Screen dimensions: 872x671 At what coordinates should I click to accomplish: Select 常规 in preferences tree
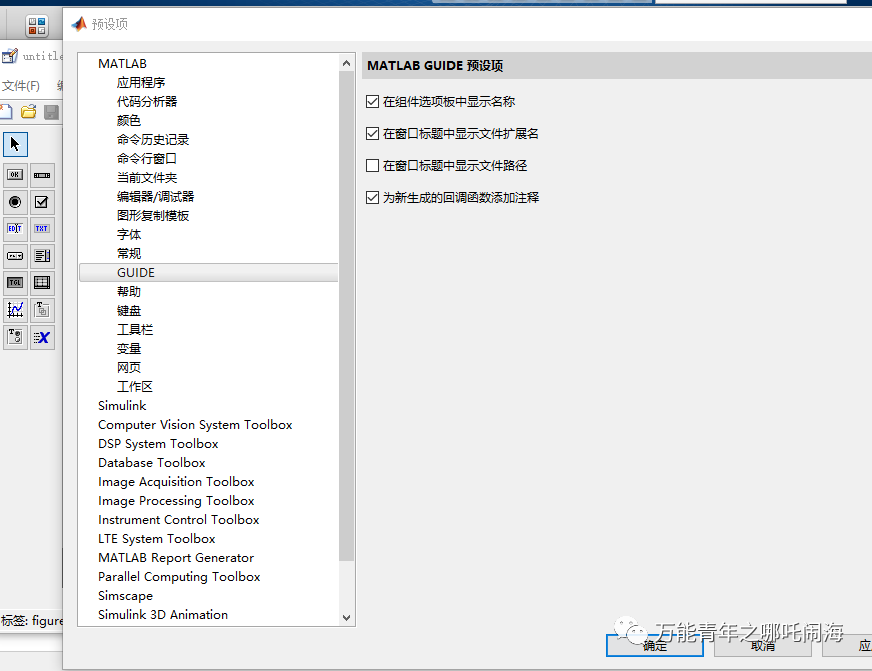coord(128,254)
